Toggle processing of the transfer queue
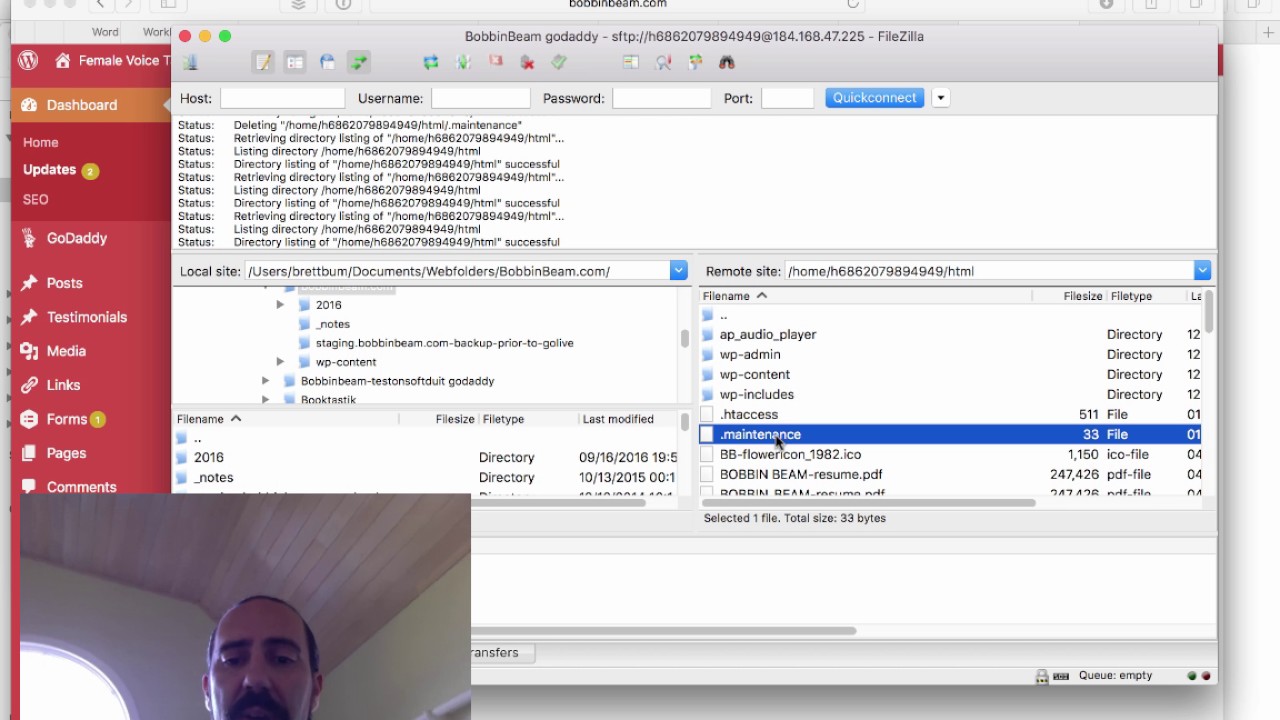 463,62
